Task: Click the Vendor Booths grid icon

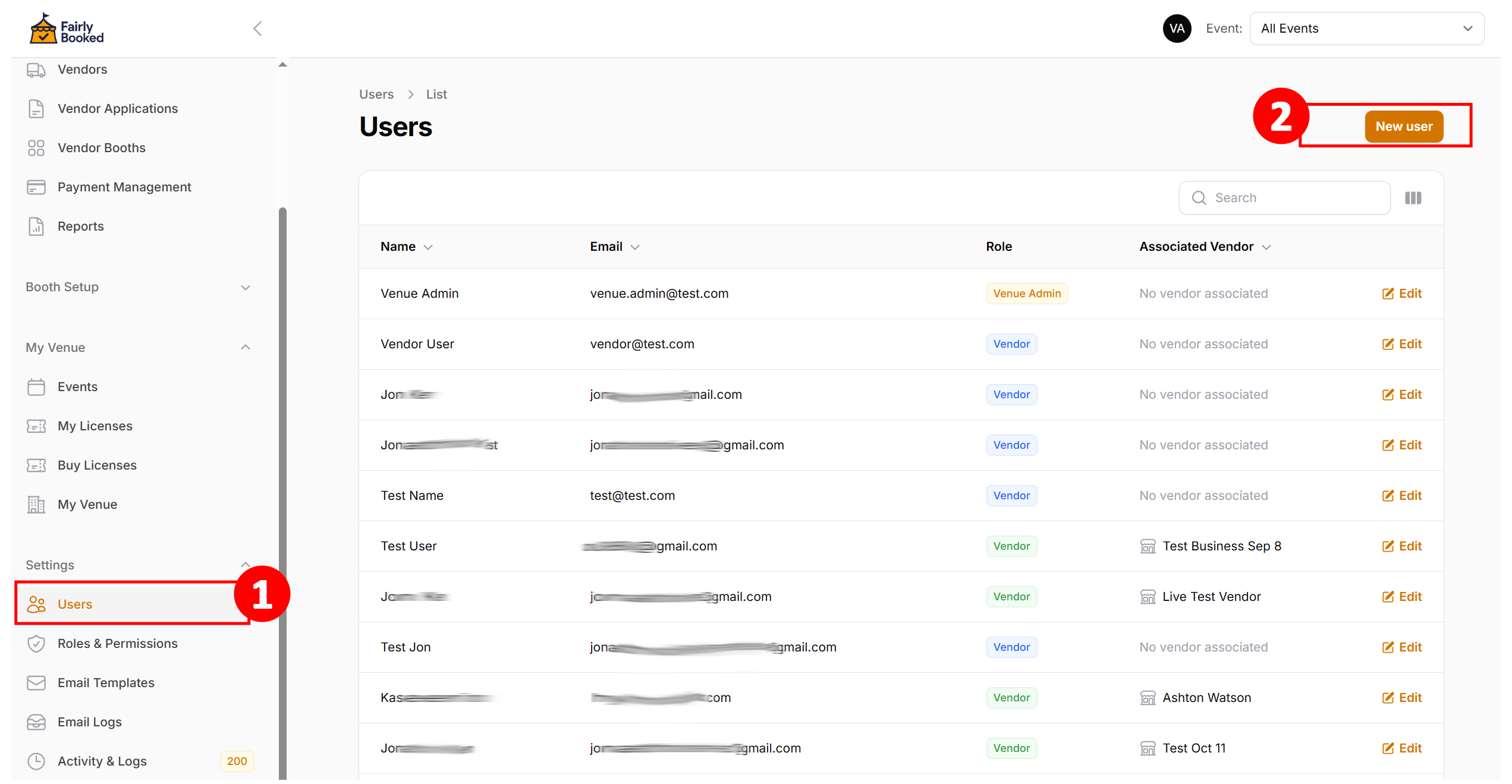Action: 36,148
